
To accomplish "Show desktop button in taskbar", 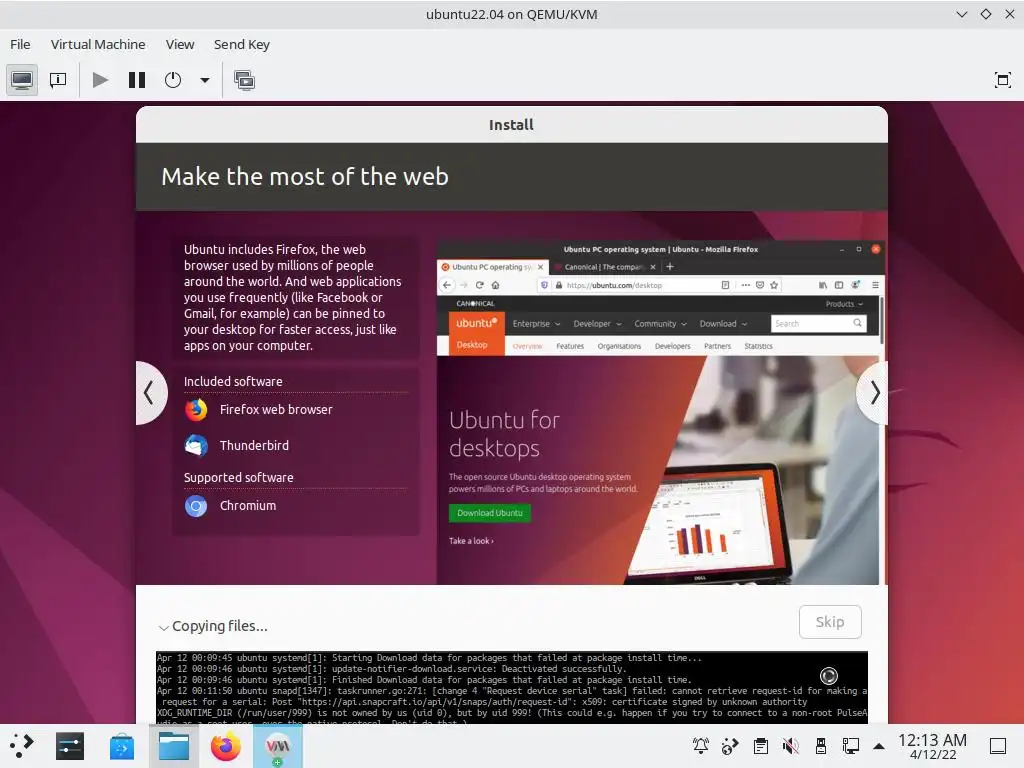I will click(x=997, y=746).
